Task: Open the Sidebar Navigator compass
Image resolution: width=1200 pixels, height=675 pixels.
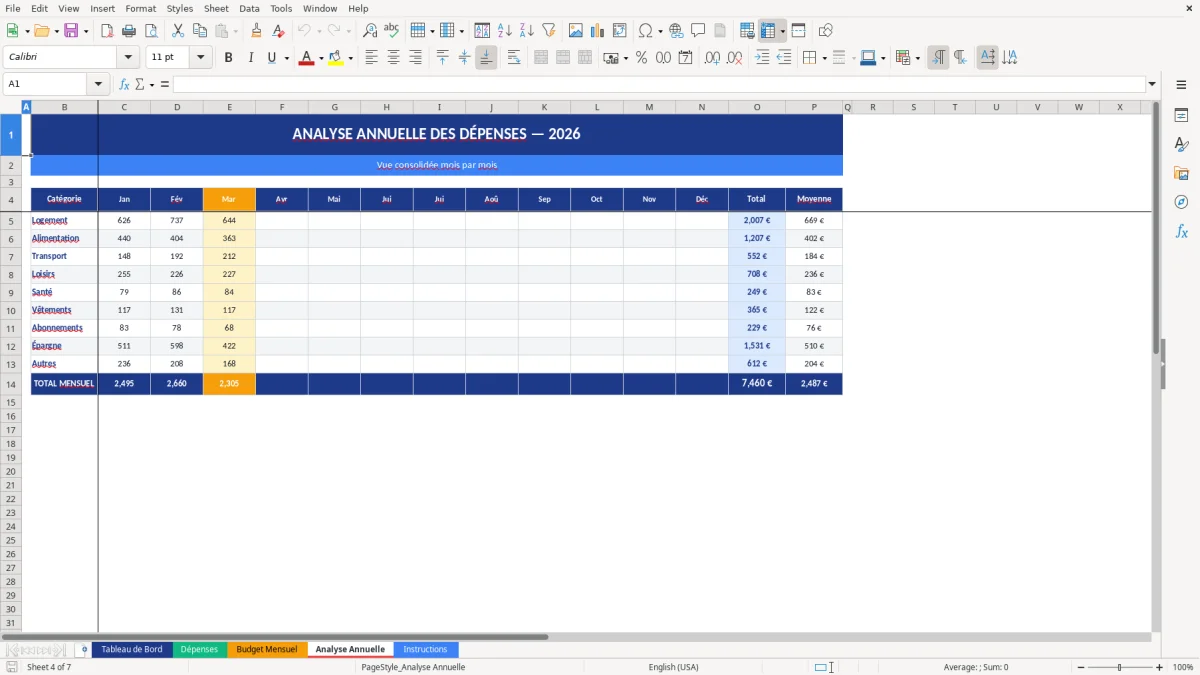Action: pyautogui.click(x=1182, y=203)
